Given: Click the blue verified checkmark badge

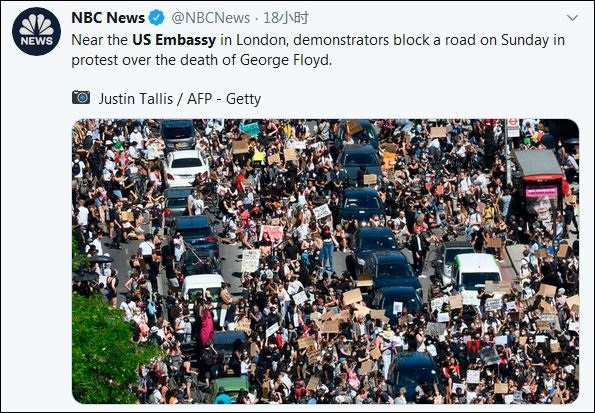Looking at the screenshot, I should click(x=156, y=18).
